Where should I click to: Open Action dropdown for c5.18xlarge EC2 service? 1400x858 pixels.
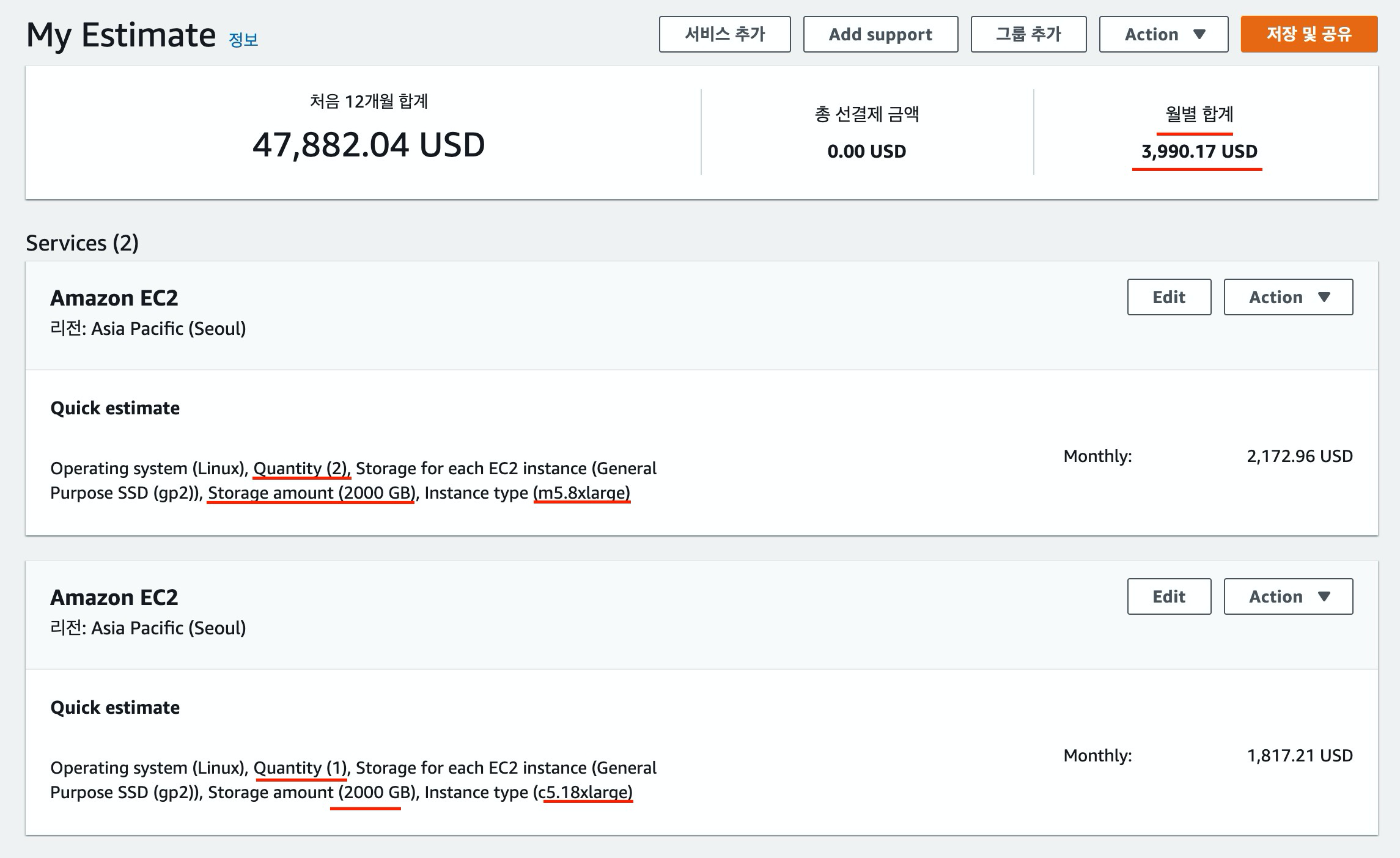[1288, 596]
